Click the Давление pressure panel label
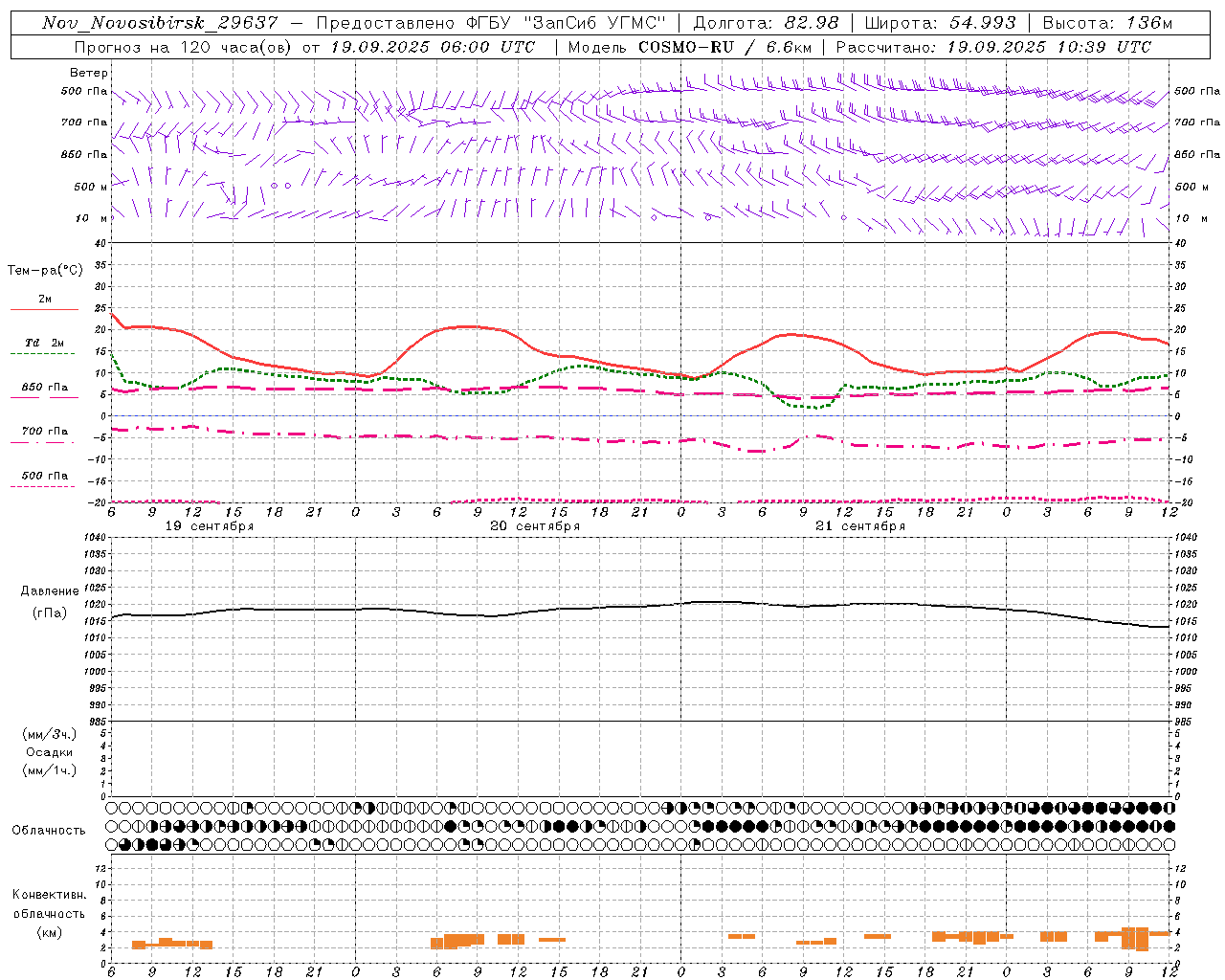Viewport: 1225px width, 980px height. [50, 591]
